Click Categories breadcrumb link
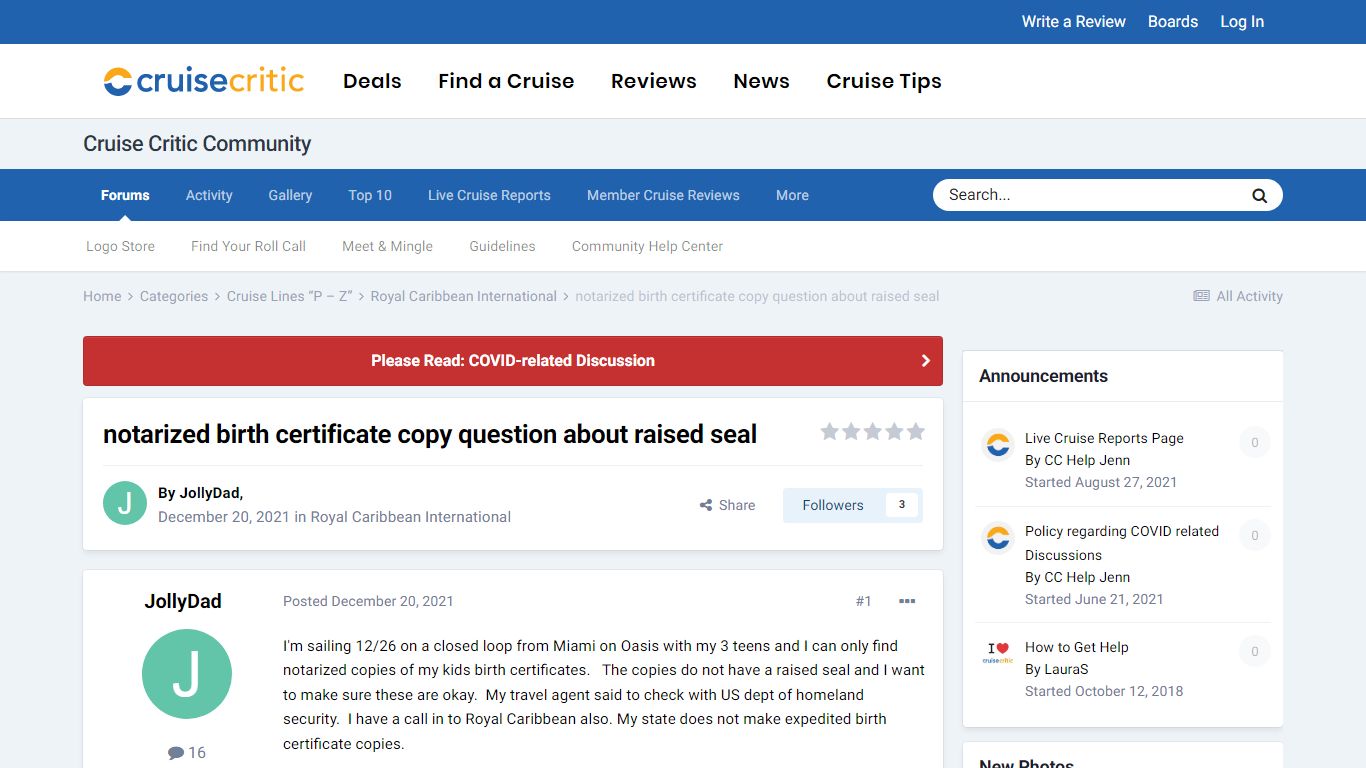Image resolution: width=1366 pixels, height=768 pixels. (174, 296)
